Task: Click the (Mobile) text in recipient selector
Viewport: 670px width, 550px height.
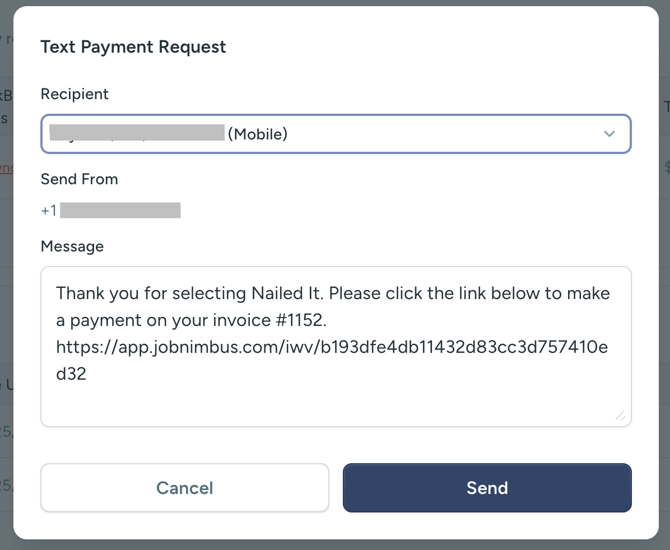Action: pyautogui.click(x=258, y=134)
